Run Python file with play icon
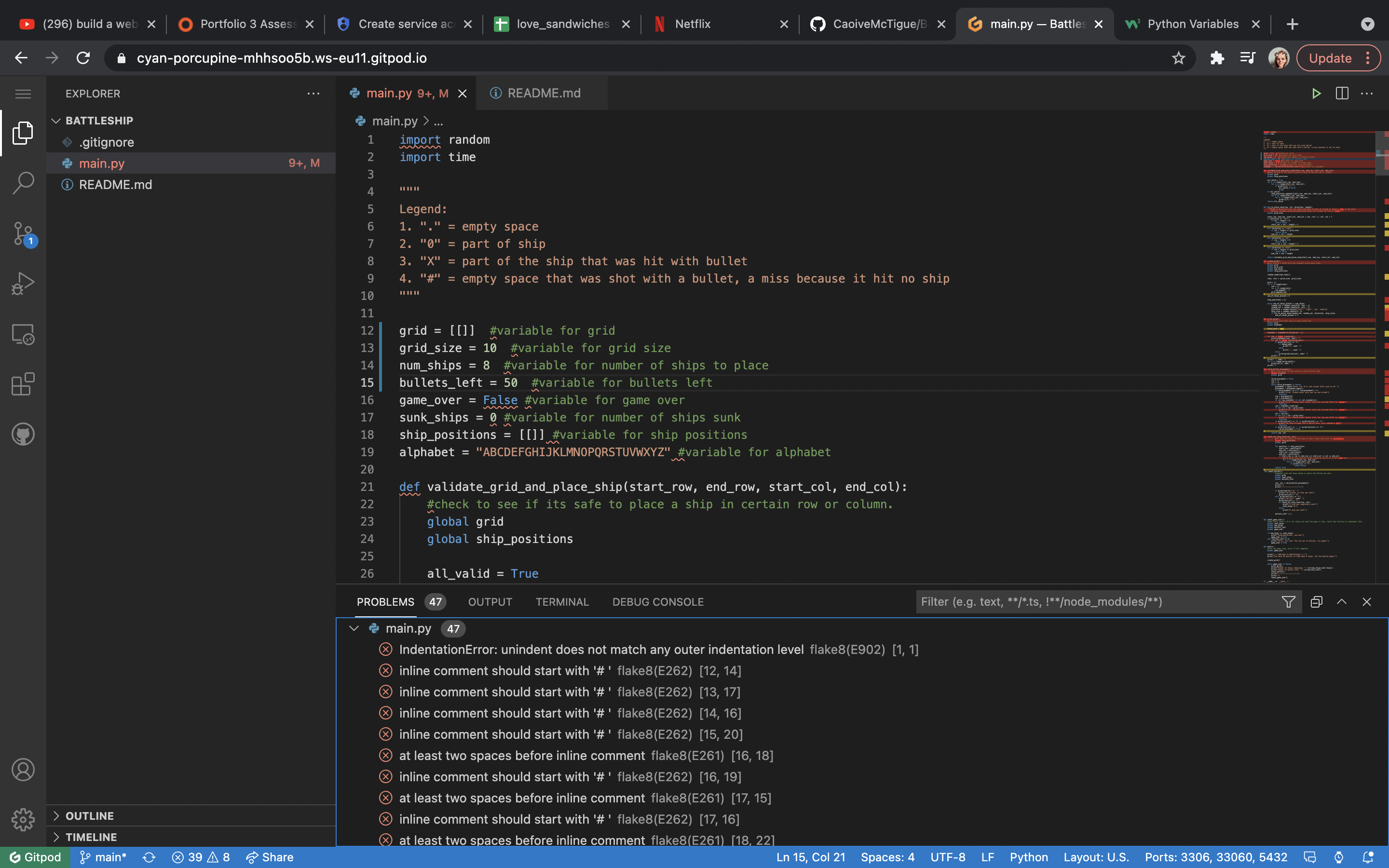1389x868 pixels. 1316,94
